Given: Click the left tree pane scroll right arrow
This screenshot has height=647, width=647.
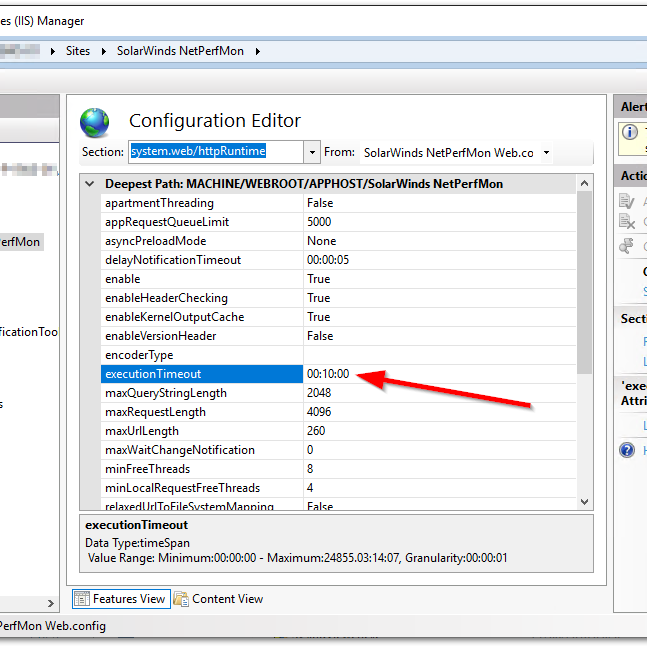Looking at the screenshot, I should point(51,603).
